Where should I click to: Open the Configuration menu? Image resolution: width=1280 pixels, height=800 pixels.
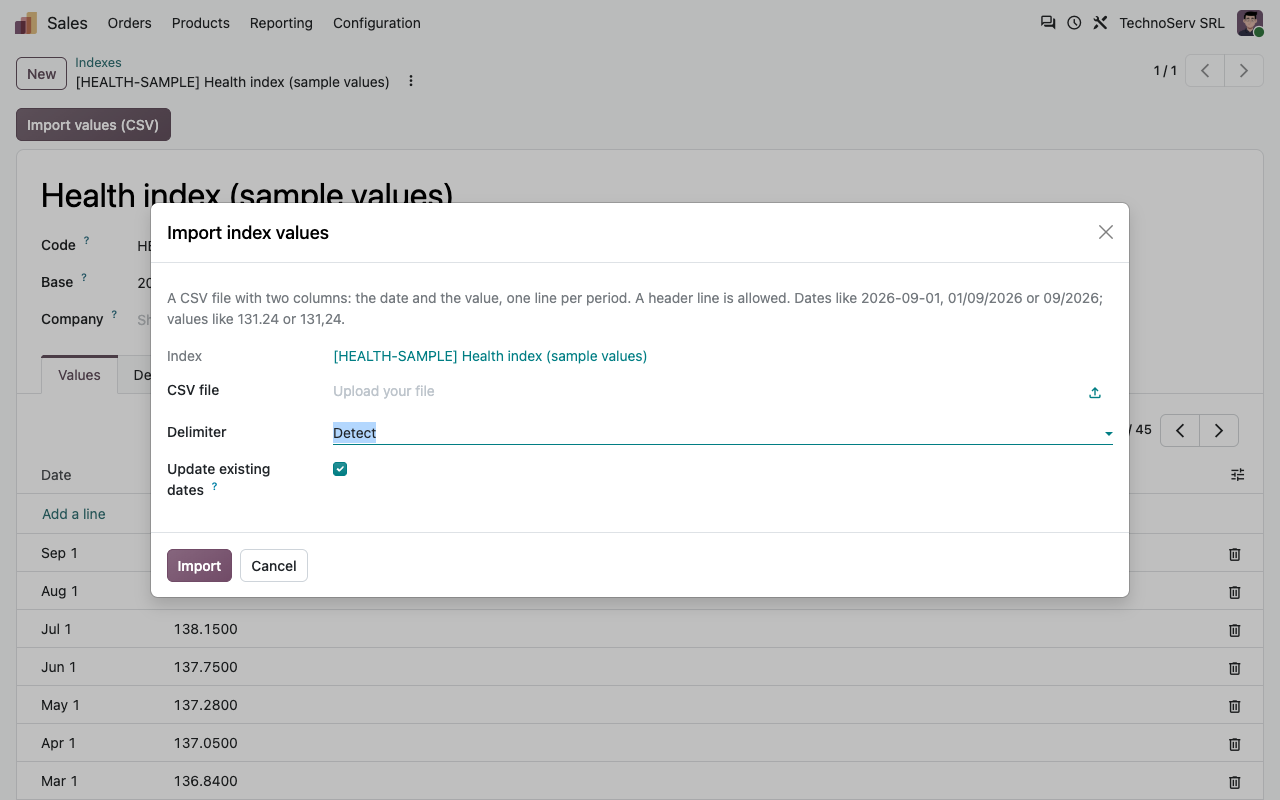377,23
